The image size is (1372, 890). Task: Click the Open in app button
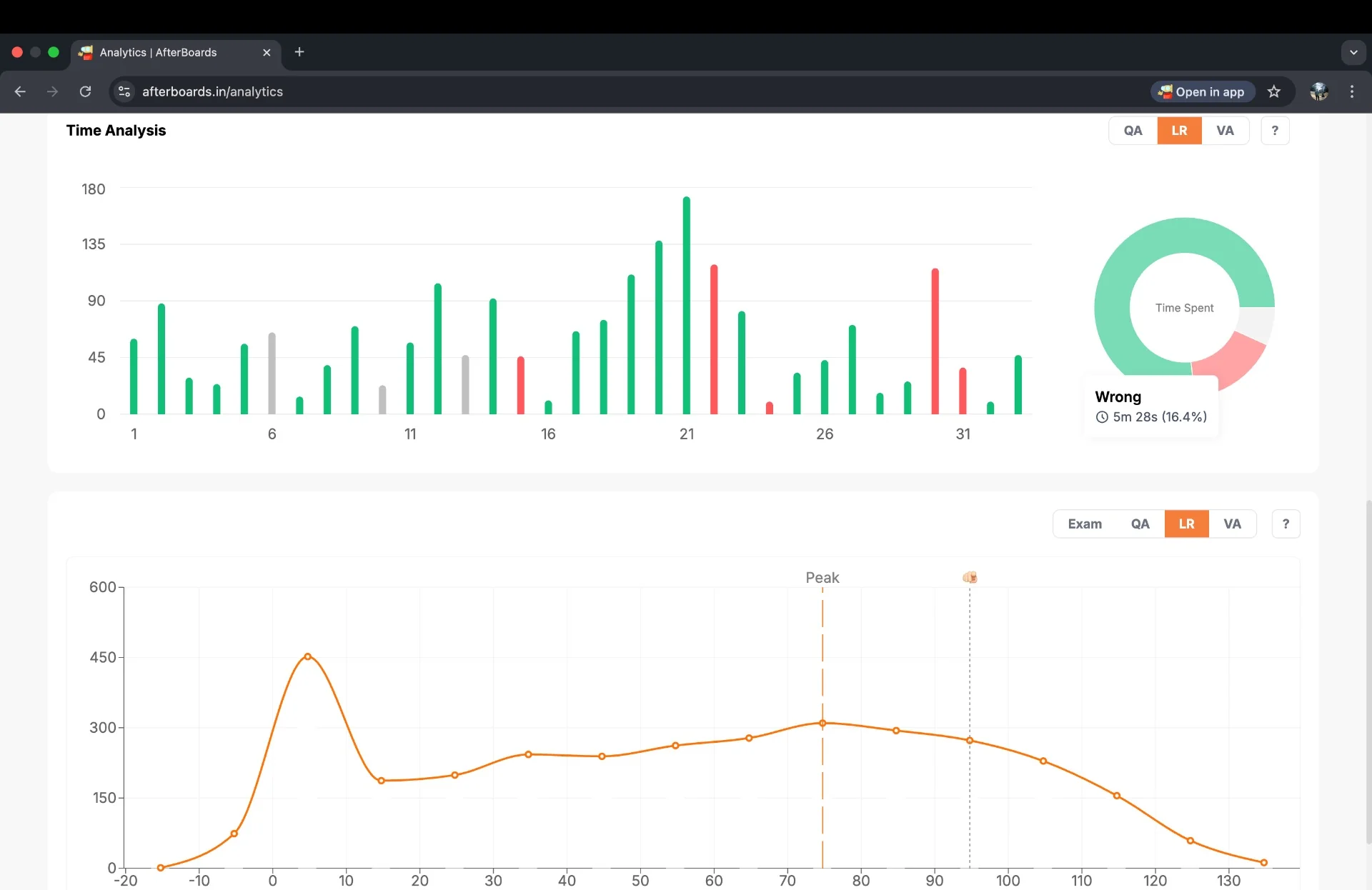1202,91
